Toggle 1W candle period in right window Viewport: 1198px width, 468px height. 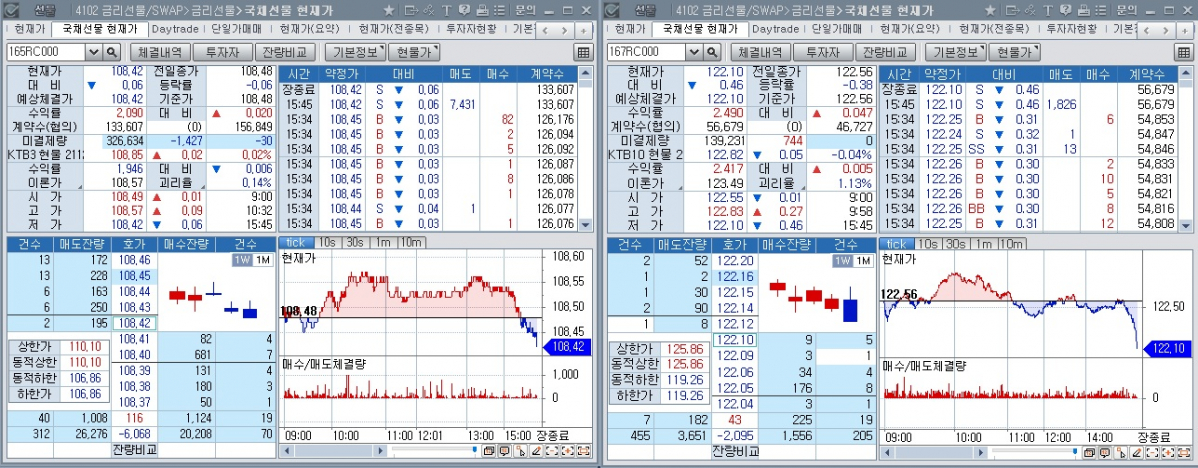coord(843,260)
